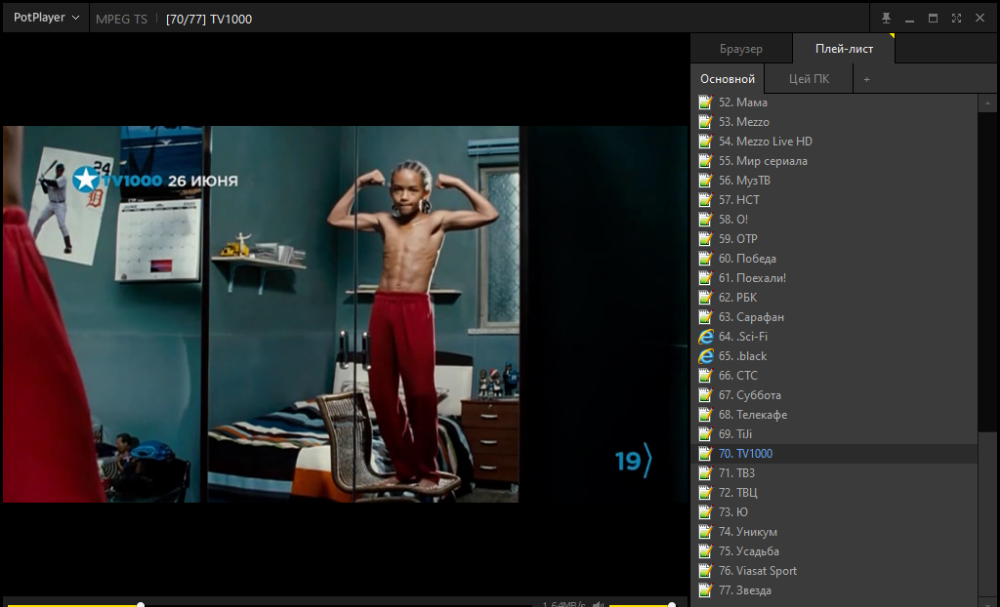This screenshot has width=1000, height=607.
Task: Click the playlist scrollbar up arrow
Action: pos(987,103)
